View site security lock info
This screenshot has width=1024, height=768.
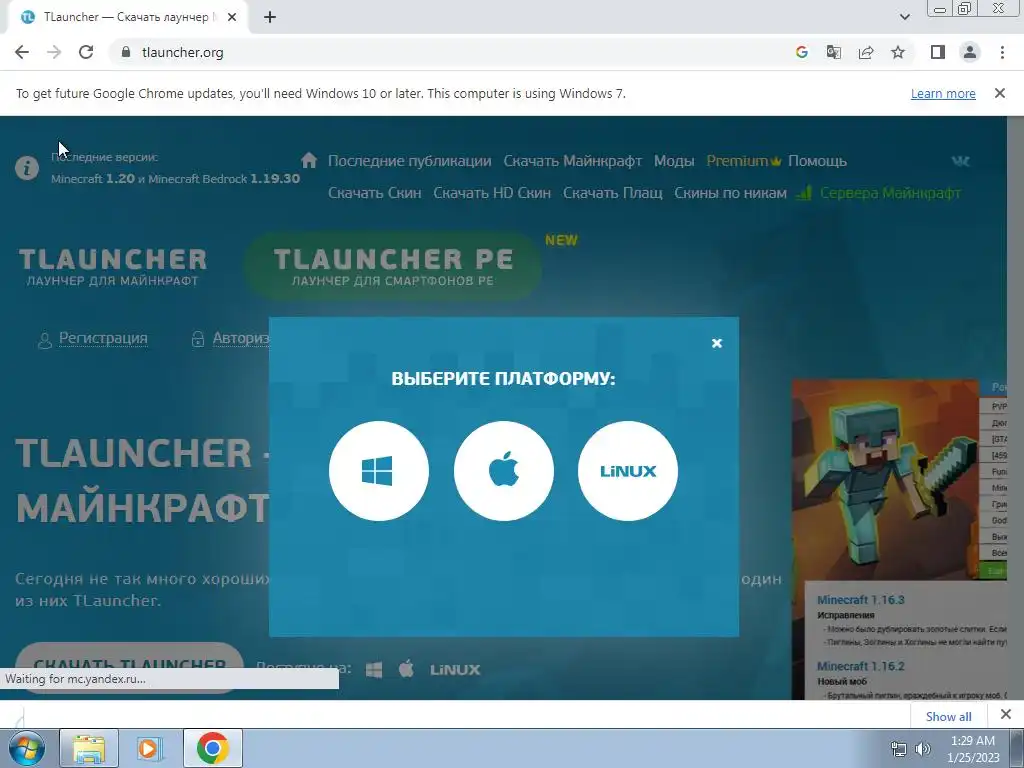pyautogui.click(x=126, y=52)
